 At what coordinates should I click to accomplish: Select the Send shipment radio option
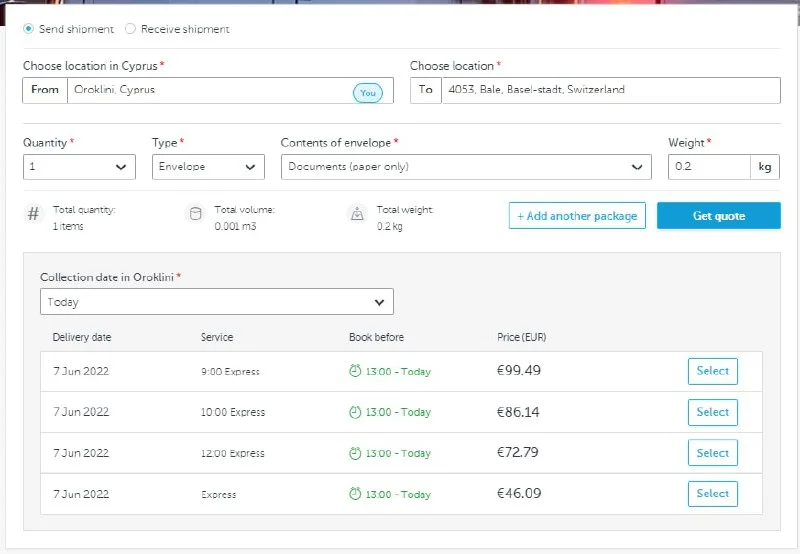click(29, 29)
